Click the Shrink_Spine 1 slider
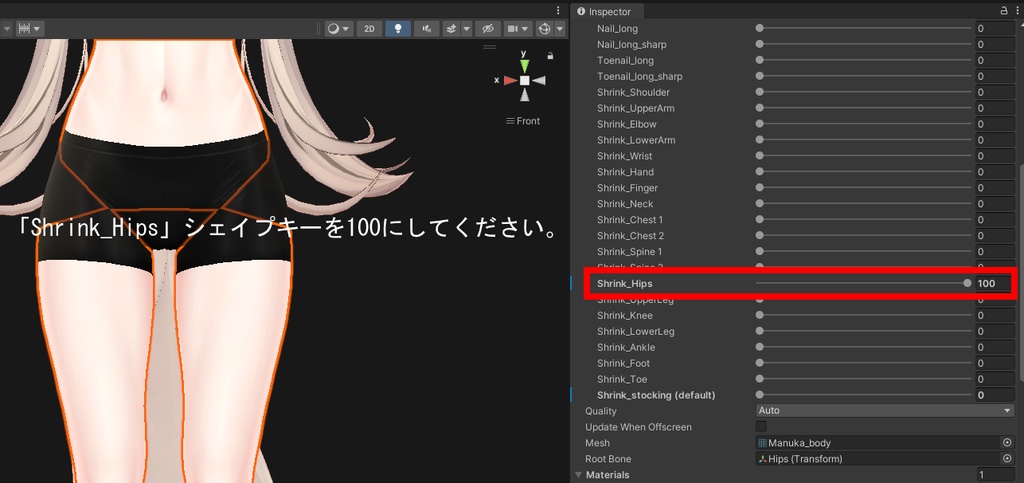The height and width of the screenshot is (483, 1024). pos(865,251)
